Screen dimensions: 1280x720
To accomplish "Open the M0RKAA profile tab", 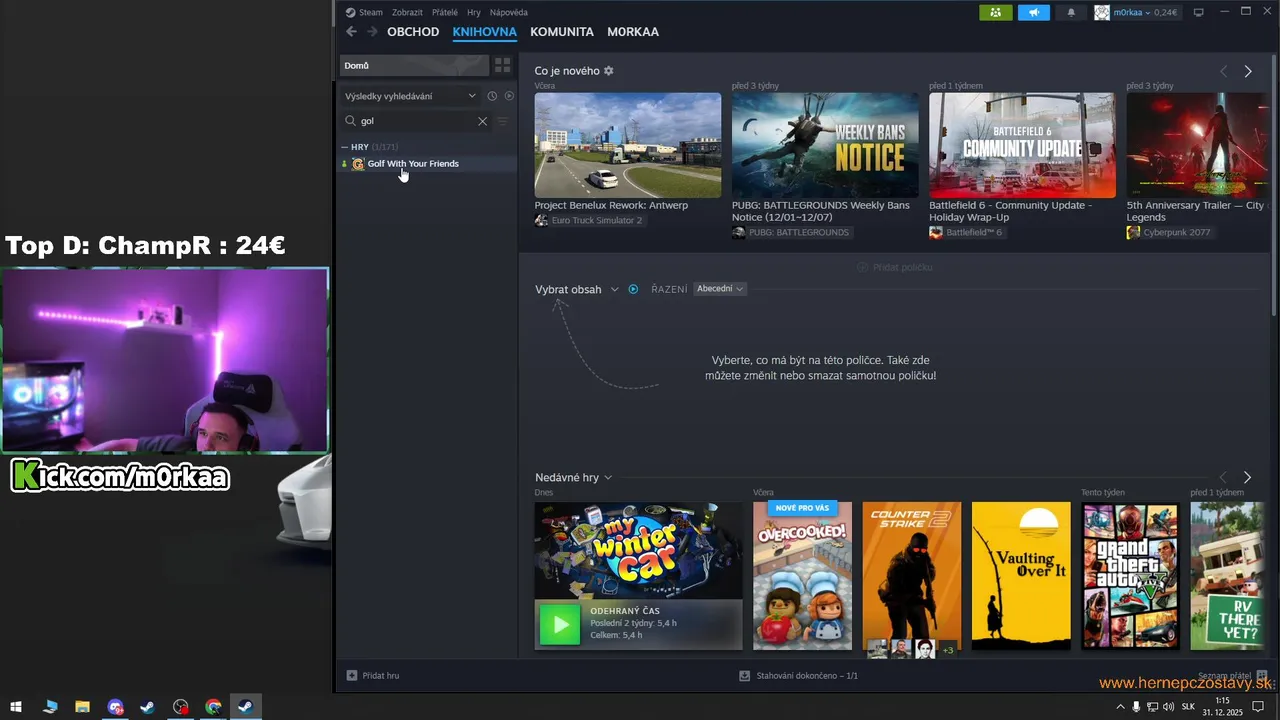I will click(x=633, y=32).
